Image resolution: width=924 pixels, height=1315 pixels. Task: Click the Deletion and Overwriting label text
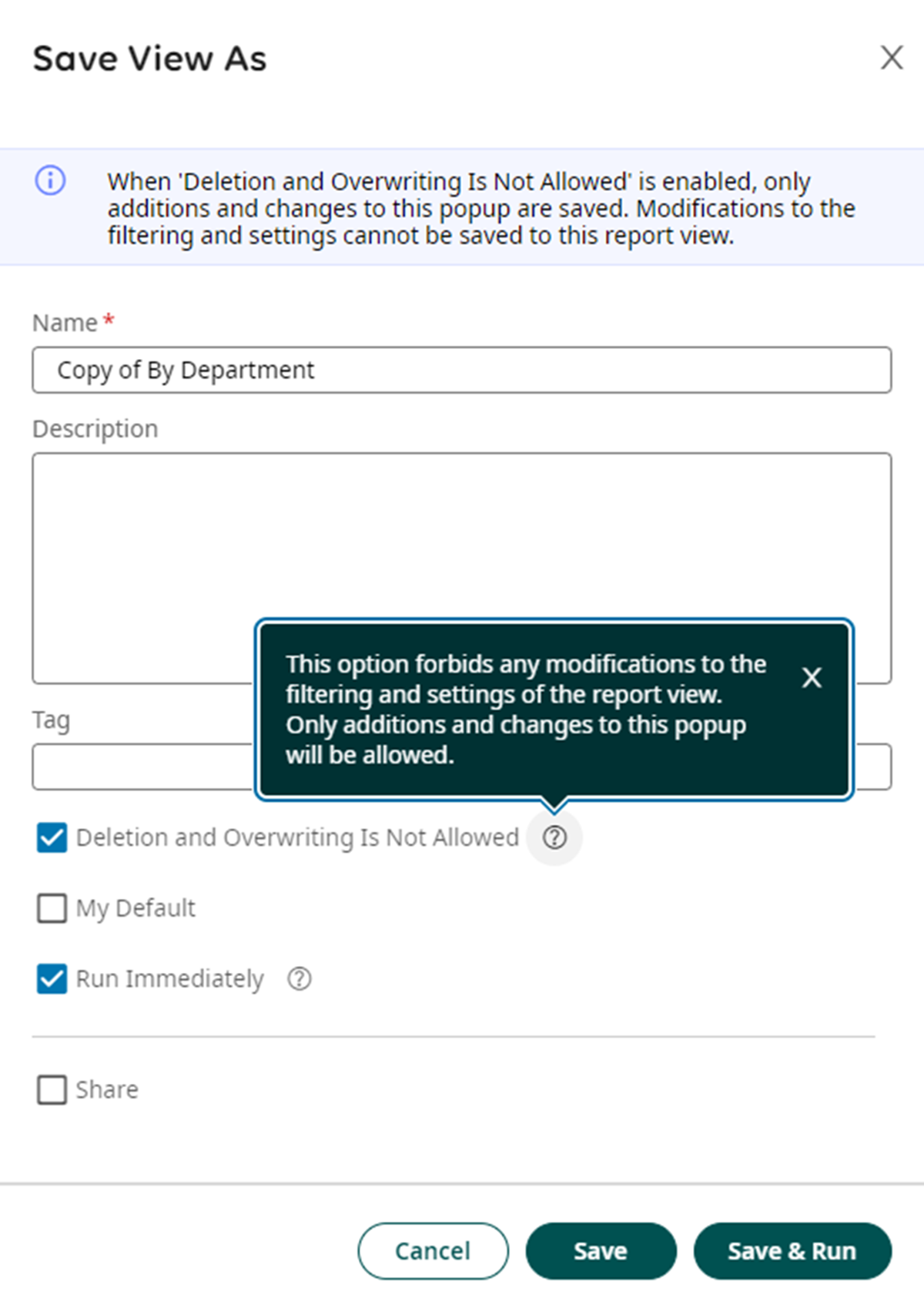[x=297, y=837]
